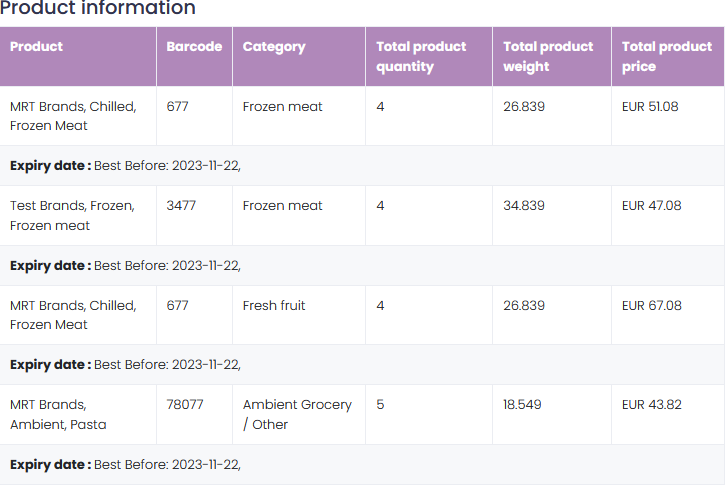
Task: Select the Test Brands, Frozen product cell
Action: (72, 215)
